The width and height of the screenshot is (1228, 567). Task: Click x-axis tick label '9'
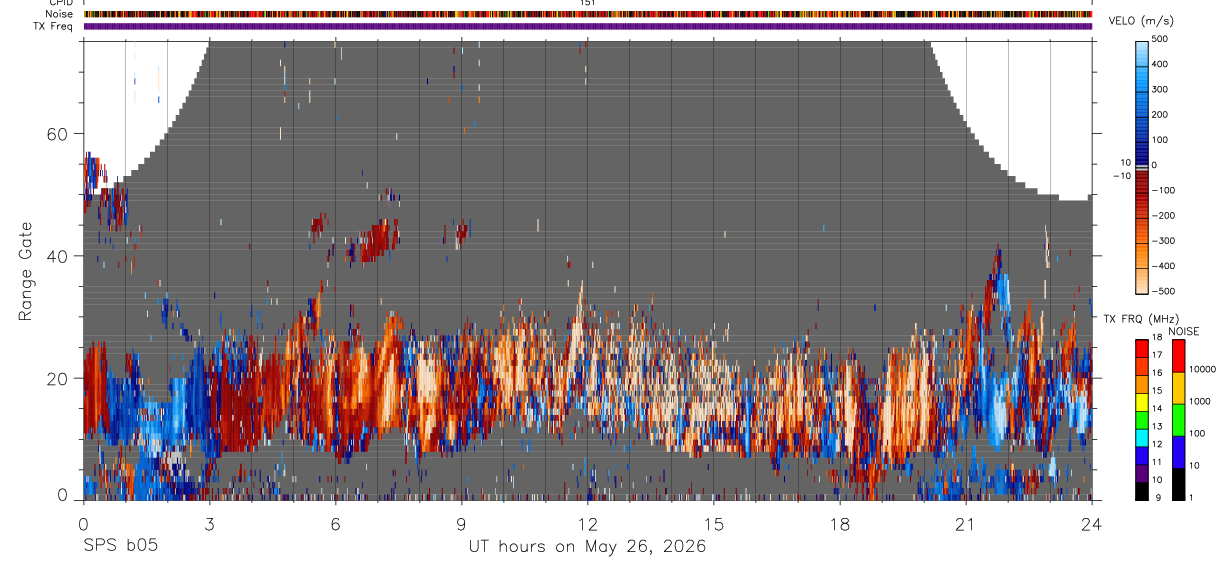click(x=461, y=524)
